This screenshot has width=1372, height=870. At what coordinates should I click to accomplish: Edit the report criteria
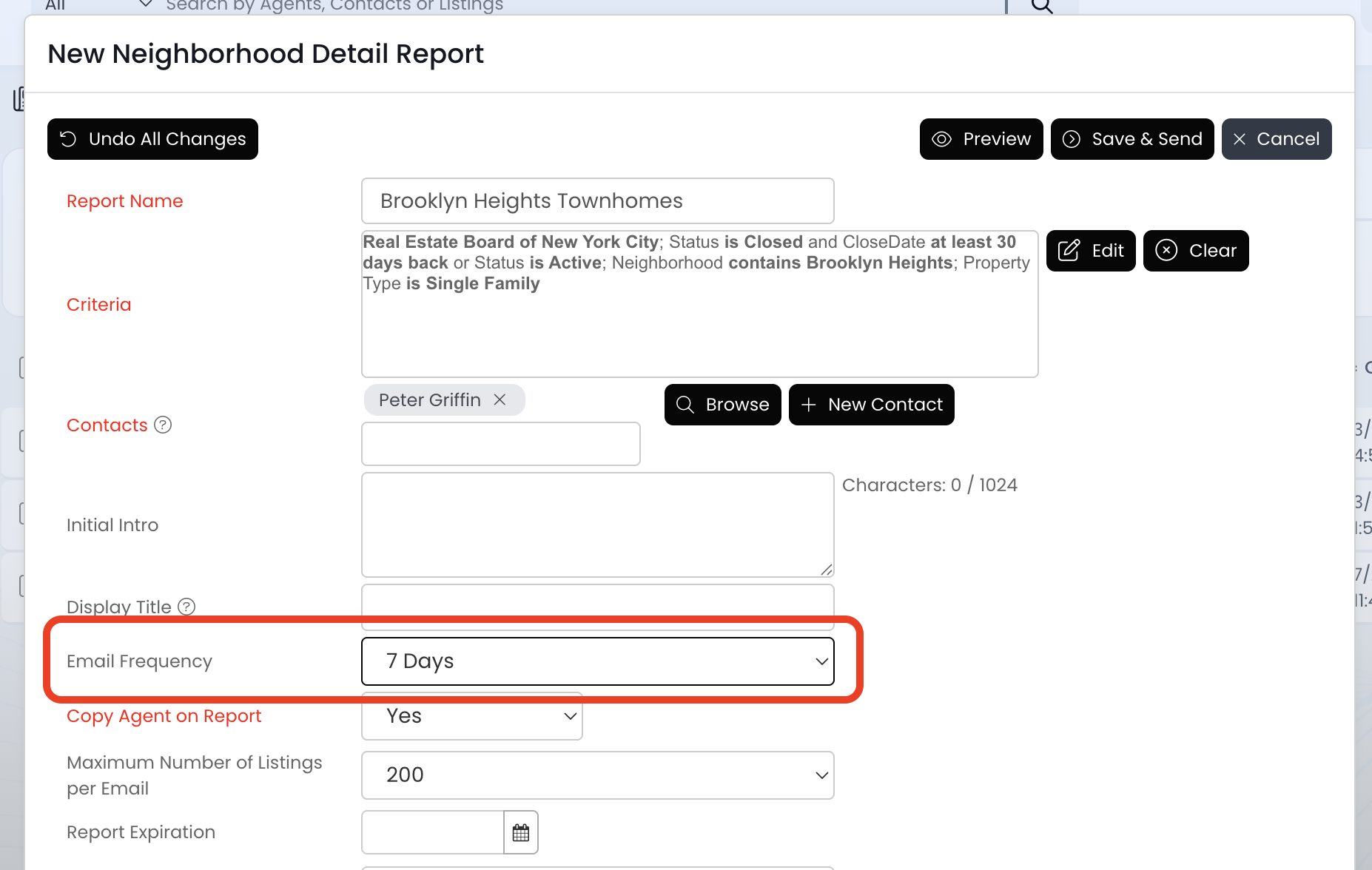[1091, 251]
